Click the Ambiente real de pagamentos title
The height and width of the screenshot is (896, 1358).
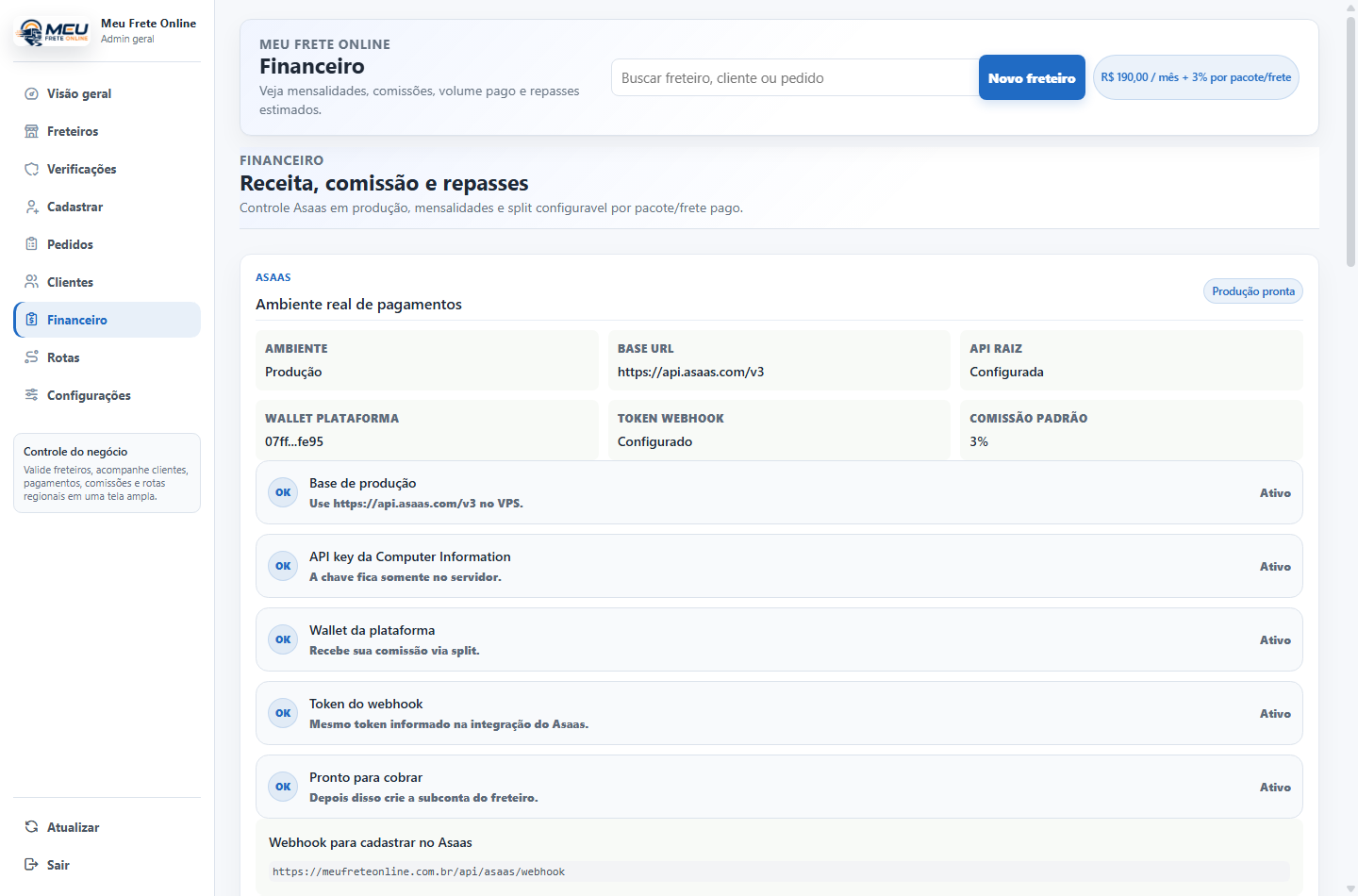tap(358, 304)
